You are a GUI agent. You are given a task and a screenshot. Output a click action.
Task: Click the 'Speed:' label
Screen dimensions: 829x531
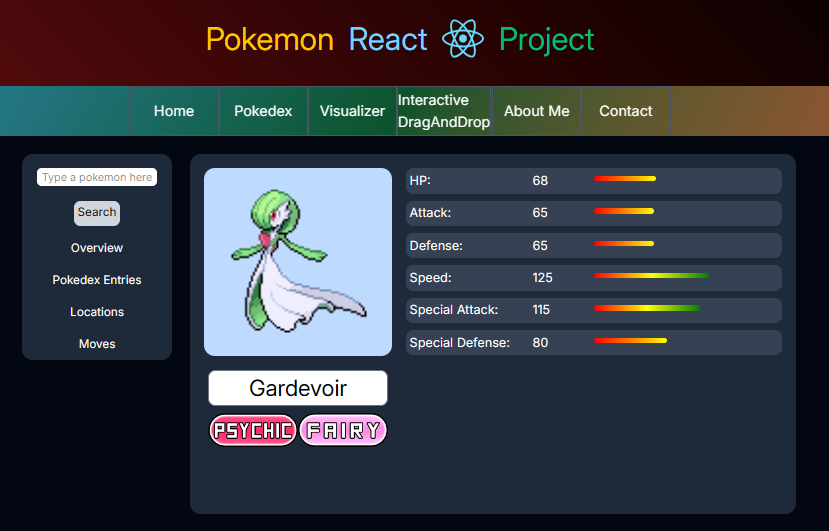coord(430,278)
